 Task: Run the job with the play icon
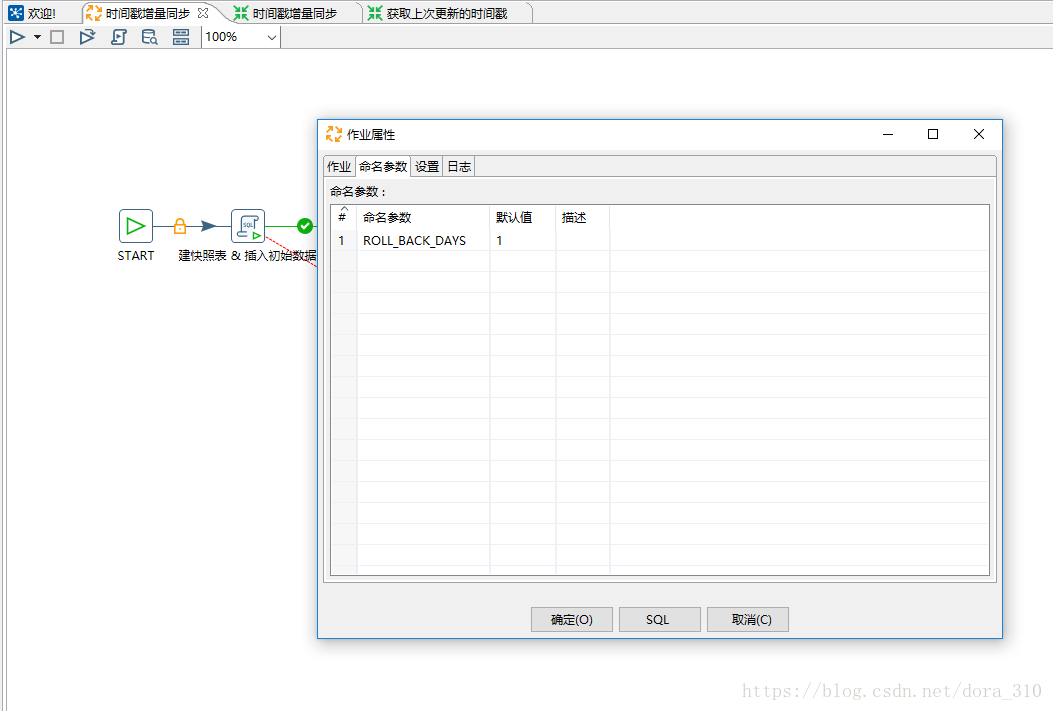(17, 37)
